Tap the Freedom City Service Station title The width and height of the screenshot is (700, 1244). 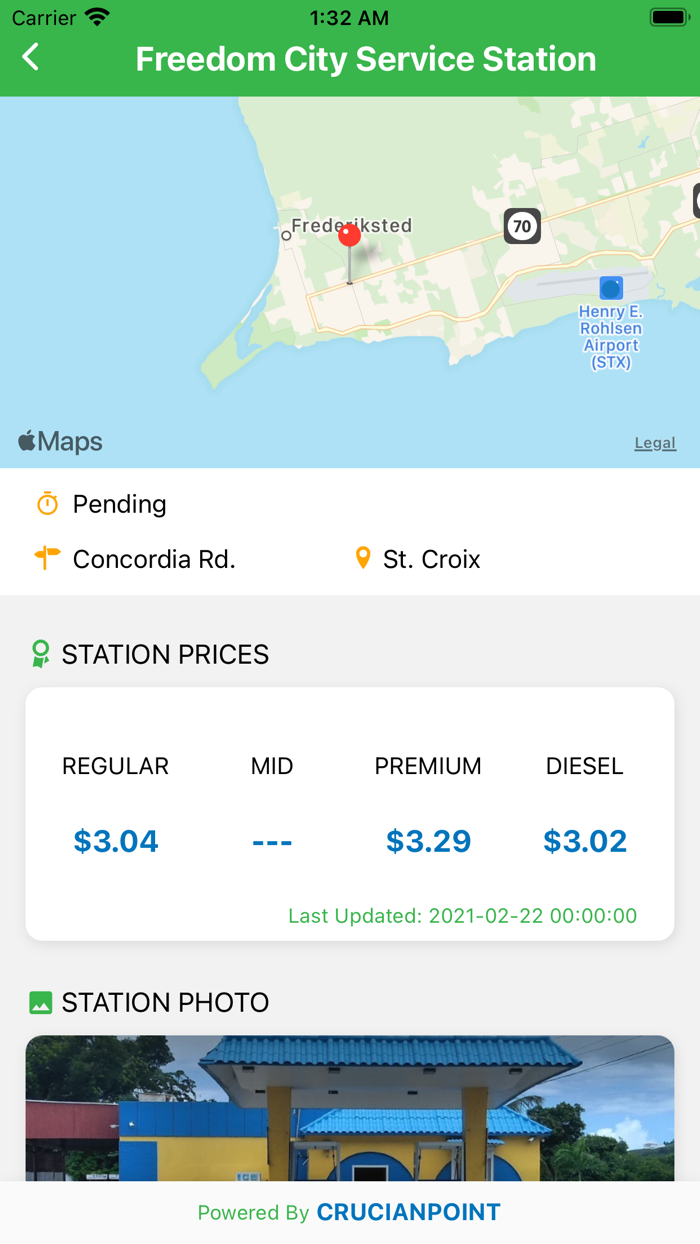pos(366,59)
